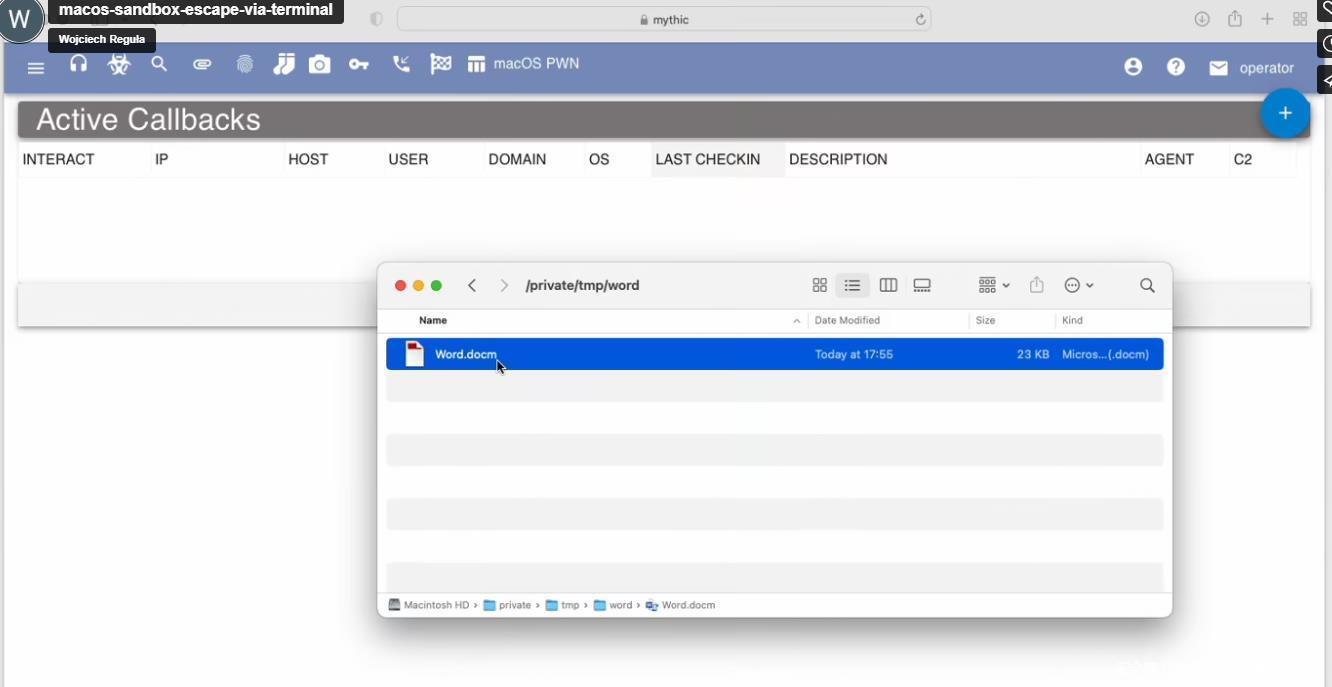Open callbacks phone icon in Mythic toolbar

click(x=401, y=64)
